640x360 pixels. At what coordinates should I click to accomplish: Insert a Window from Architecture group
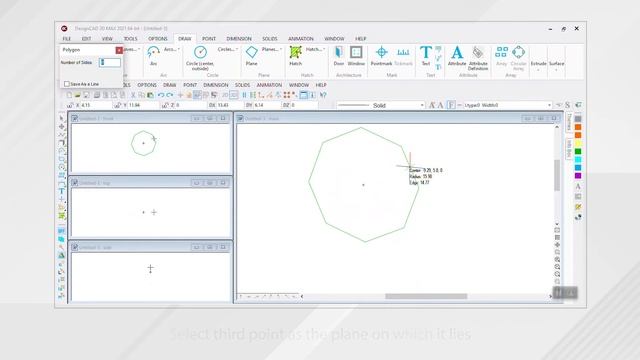pos(356,56)
